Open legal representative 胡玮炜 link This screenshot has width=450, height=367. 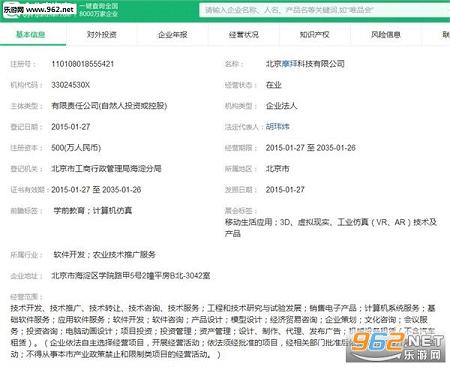coord(277,127)
